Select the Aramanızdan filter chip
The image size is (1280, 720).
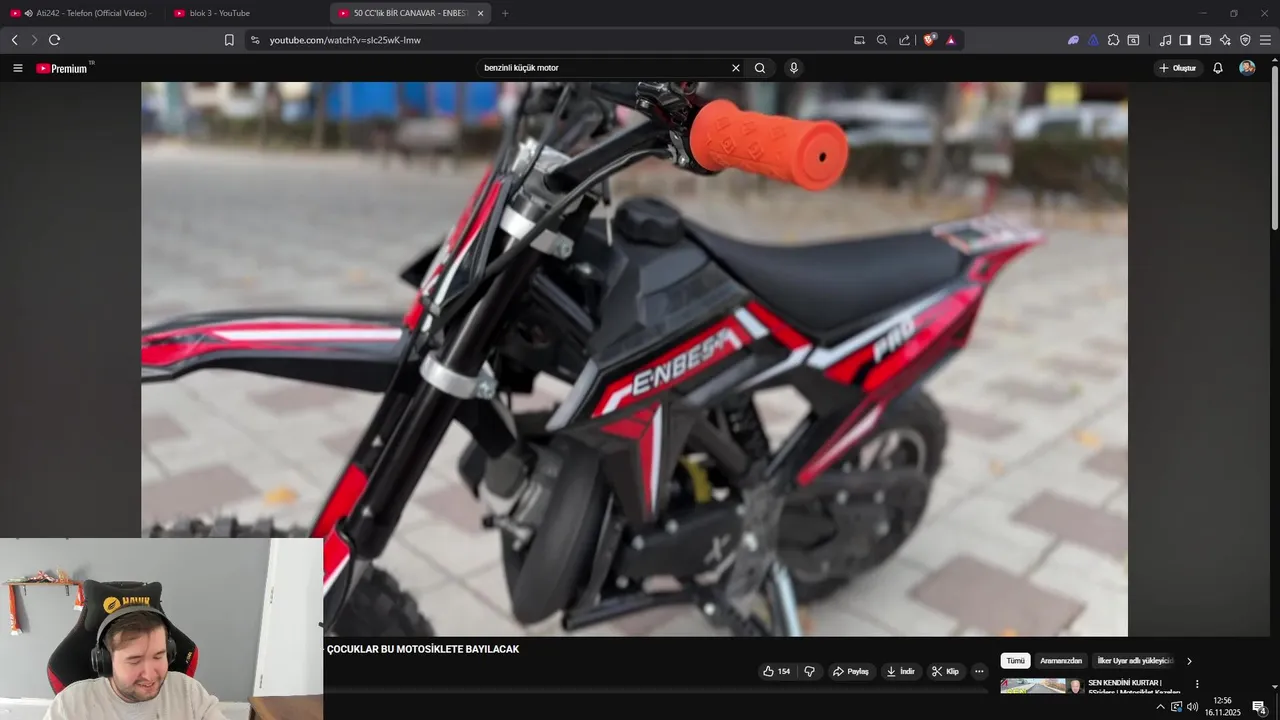(1061, 661)
